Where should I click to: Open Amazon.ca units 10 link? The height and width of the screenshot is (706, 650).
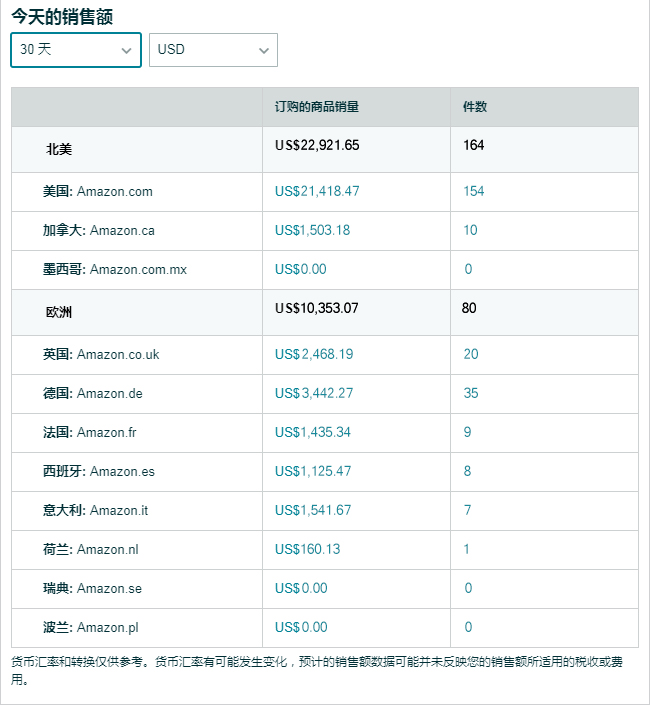pos(470,230)
